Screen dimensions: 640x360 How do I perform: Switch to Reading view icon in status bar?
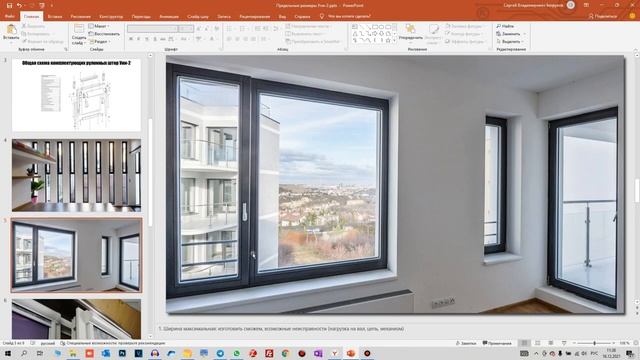coord(551,343)
